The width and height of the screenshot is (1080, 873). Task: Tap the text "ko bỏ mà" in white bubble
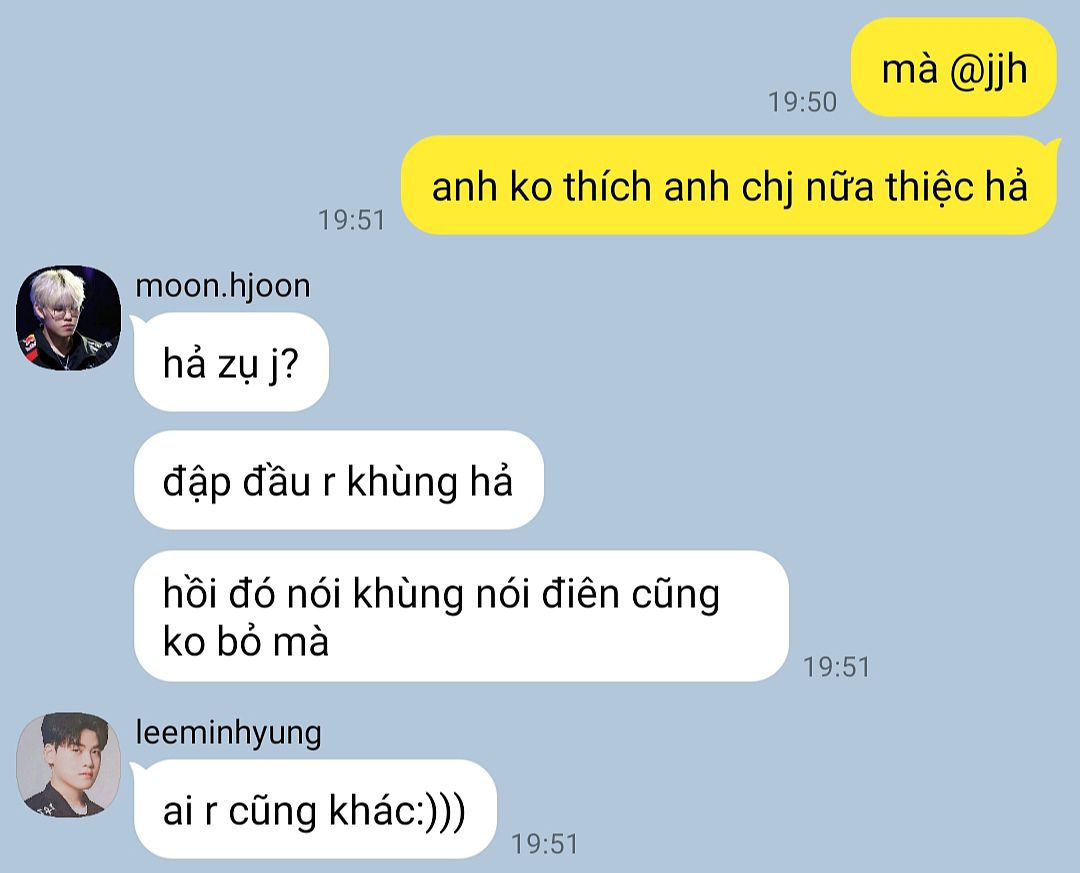click(246, 641)
